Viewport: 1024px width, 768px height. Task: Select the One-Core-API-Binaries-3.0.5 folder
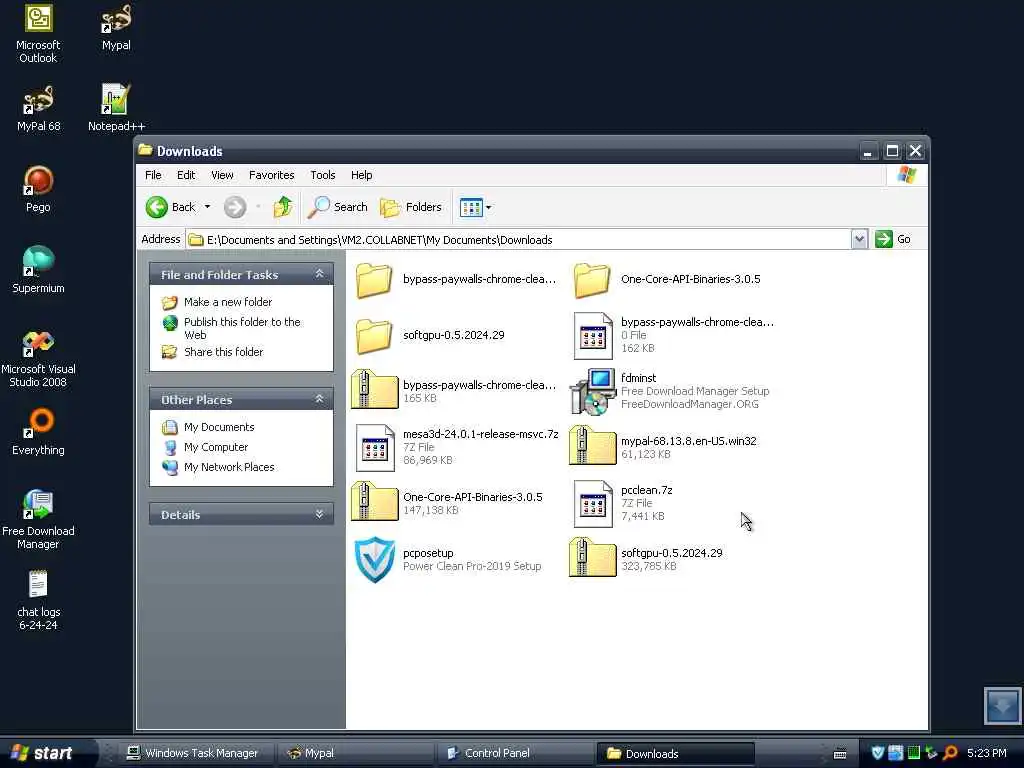click(667, 280)
